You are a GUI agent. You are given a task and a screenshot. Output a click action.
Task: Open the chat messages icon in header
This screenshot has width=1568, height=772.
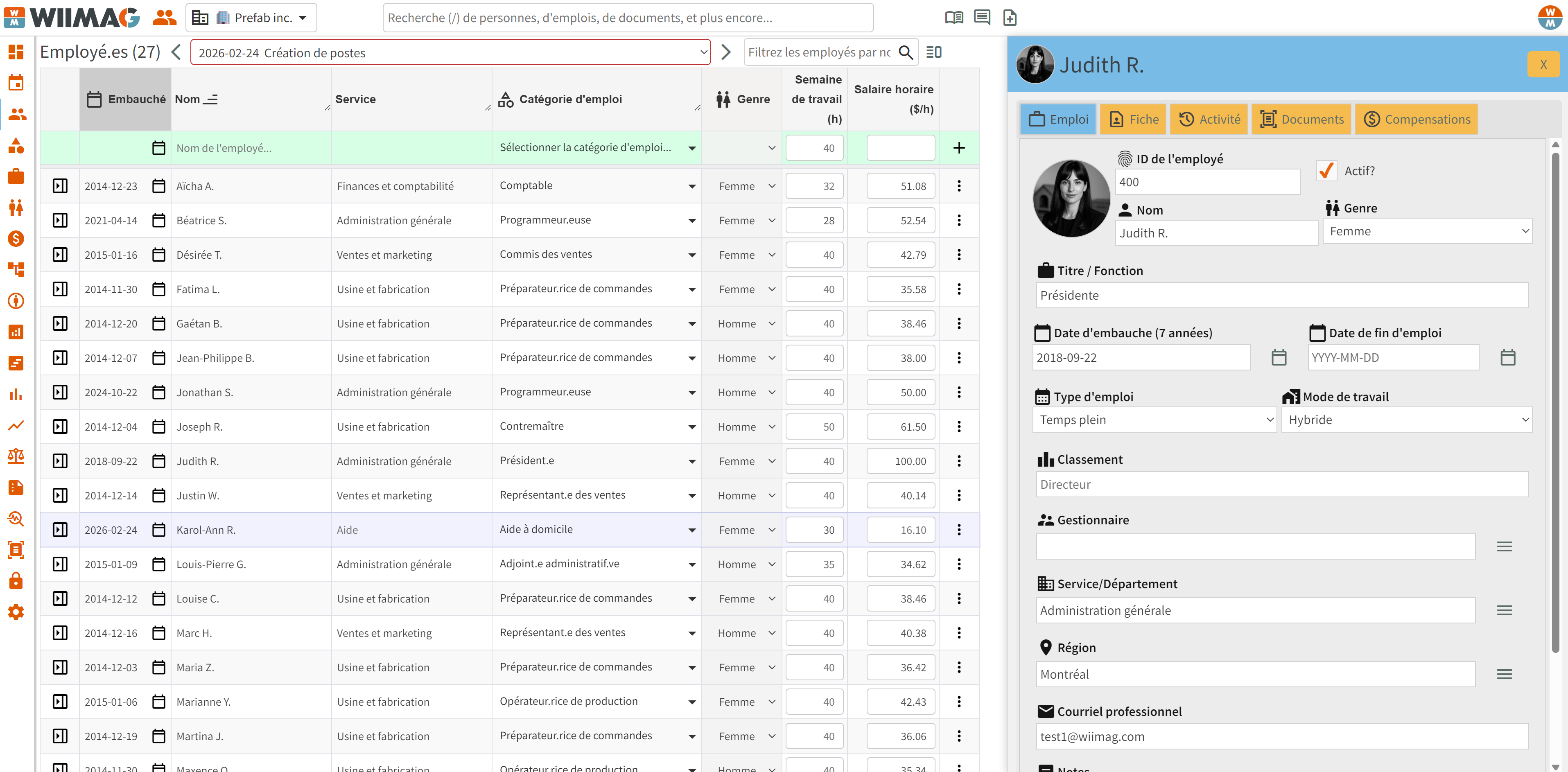click(x=982, y=18)
